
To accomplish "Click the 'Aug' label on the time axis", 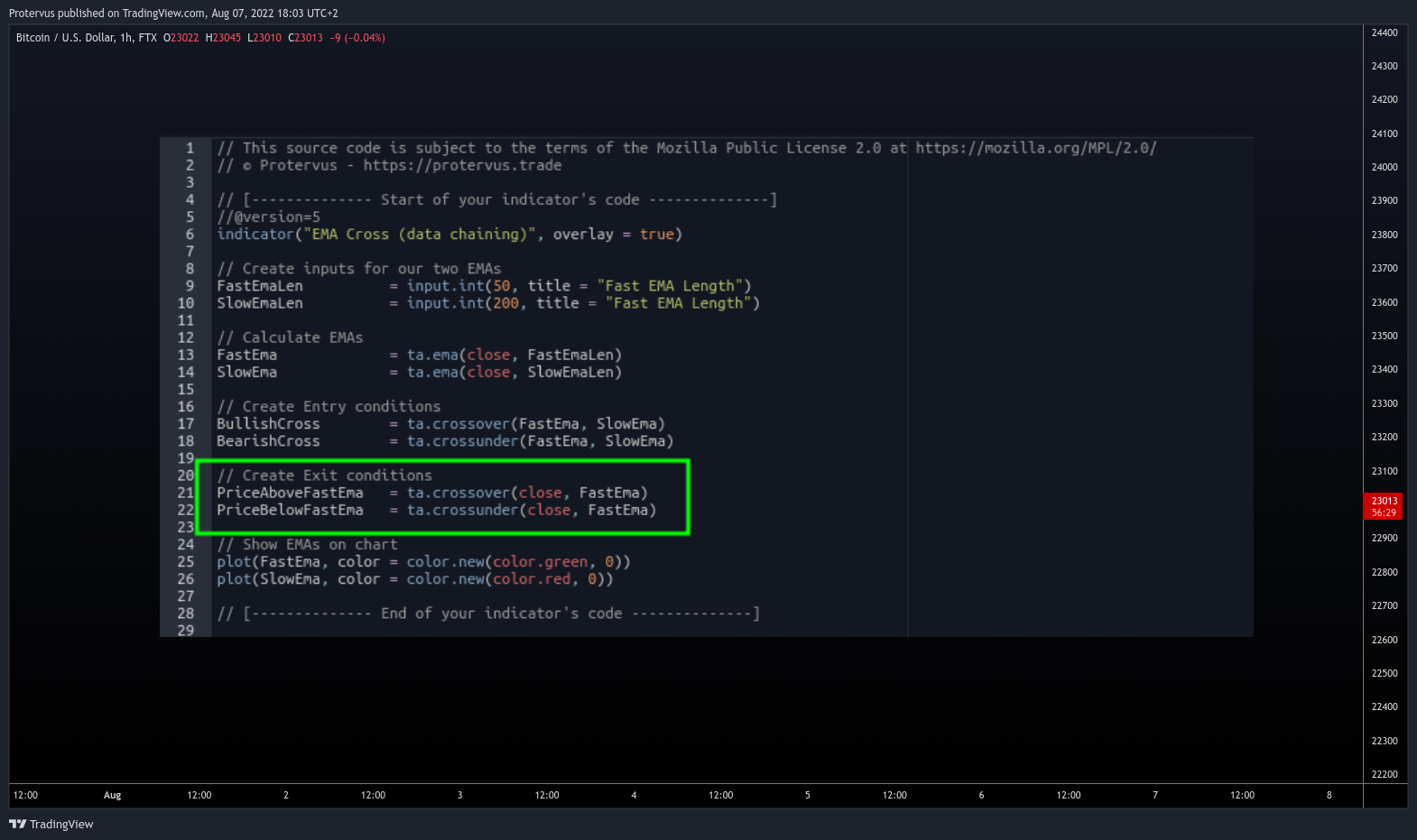I will click(112, 795).
